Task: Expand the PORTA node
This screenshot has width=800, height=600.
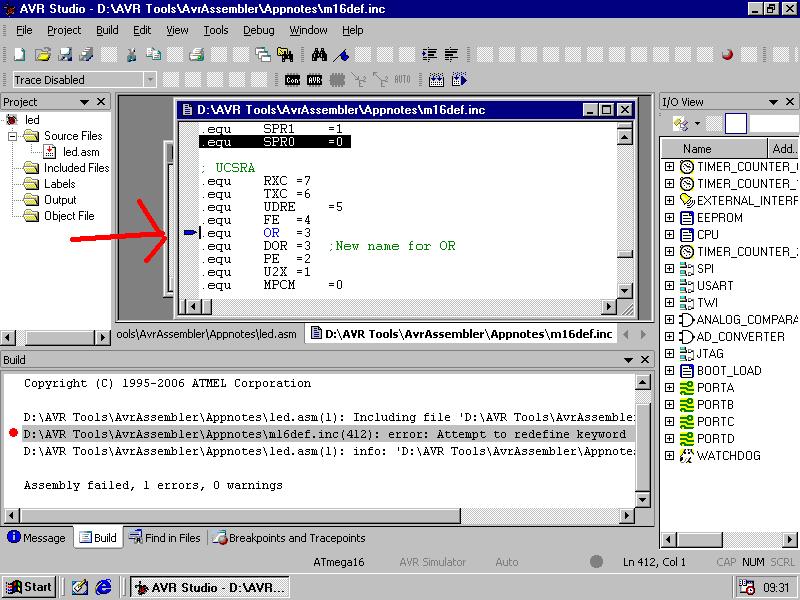Action: (669, 388)
